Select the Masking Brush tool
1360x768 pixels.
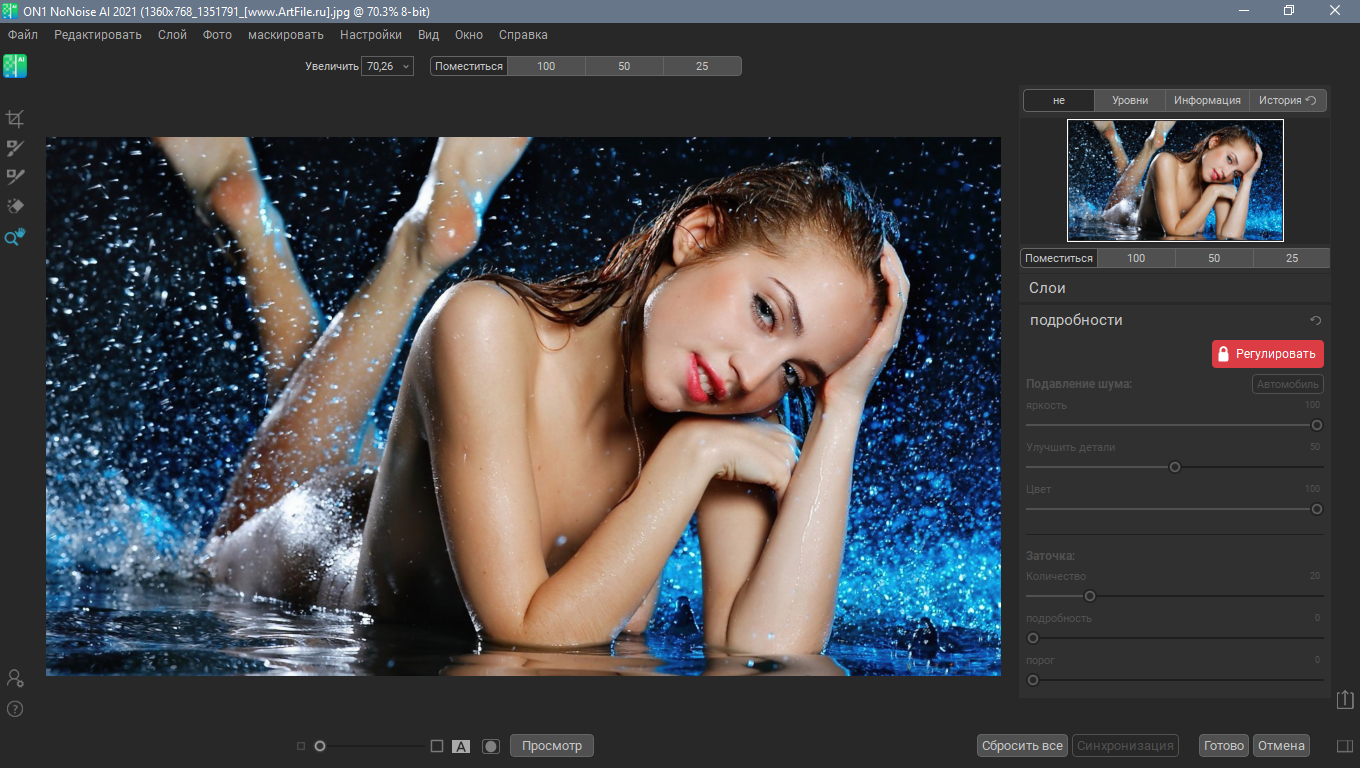point(15,148)
